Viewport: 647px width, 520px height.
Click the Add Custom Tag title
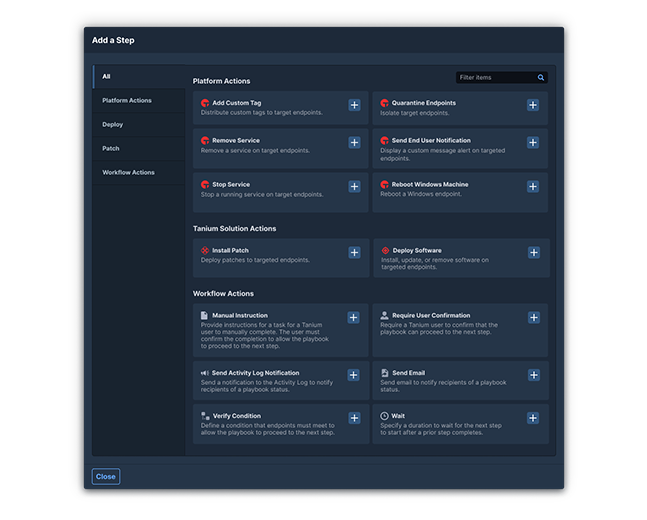[237, 103]
